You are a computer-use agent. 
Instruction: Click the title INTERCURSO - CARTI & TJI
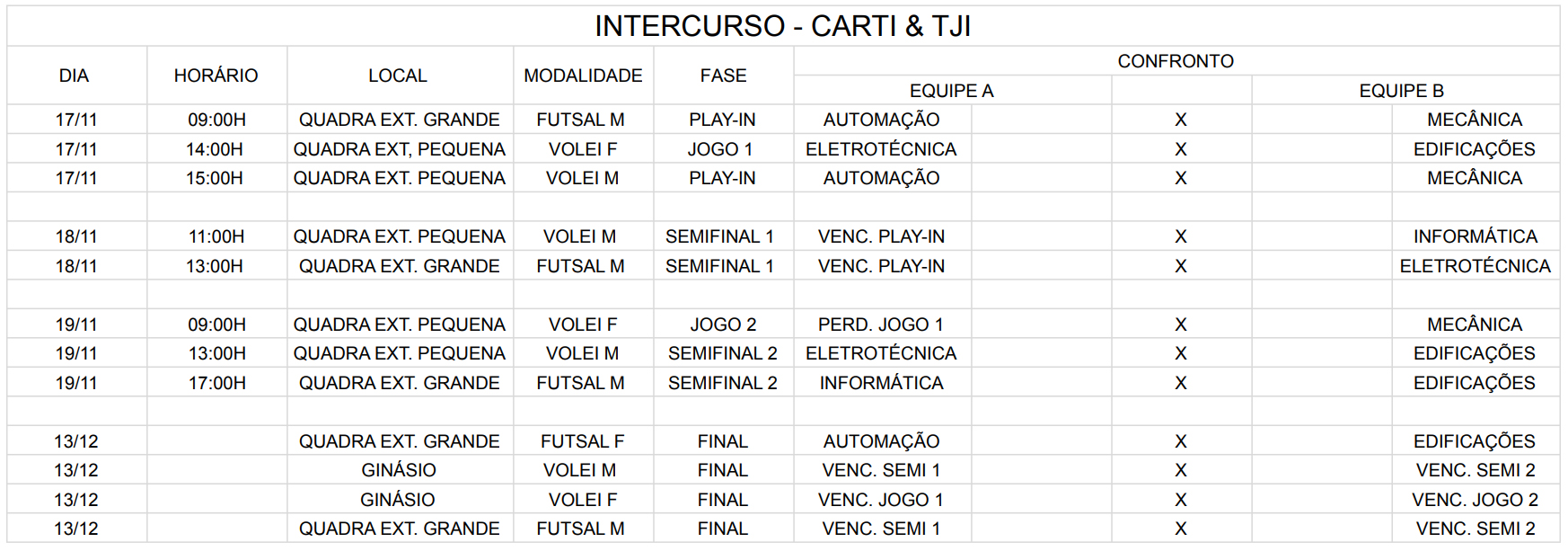pyautogui.click(x=782, y=26)
